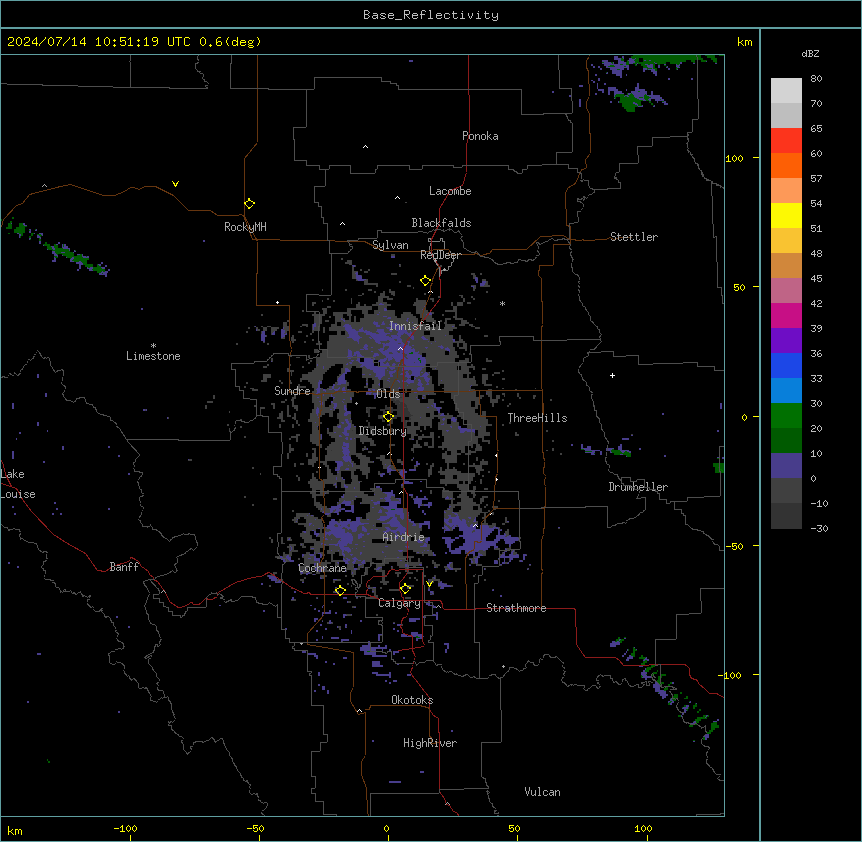This screenshot has width=862, height=842.
Task: Click the Sylvan label on the map
Action: point(390,245)
